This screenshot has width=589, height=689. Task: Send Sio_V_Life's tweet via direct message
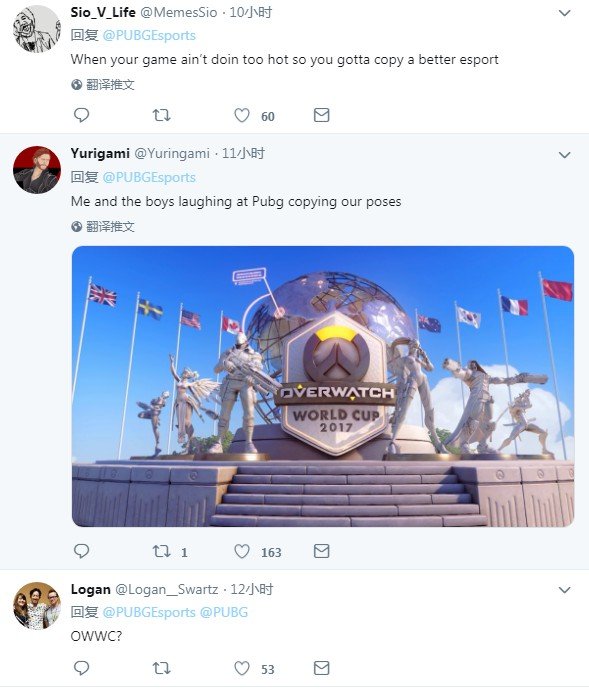(x=321, y=116)
